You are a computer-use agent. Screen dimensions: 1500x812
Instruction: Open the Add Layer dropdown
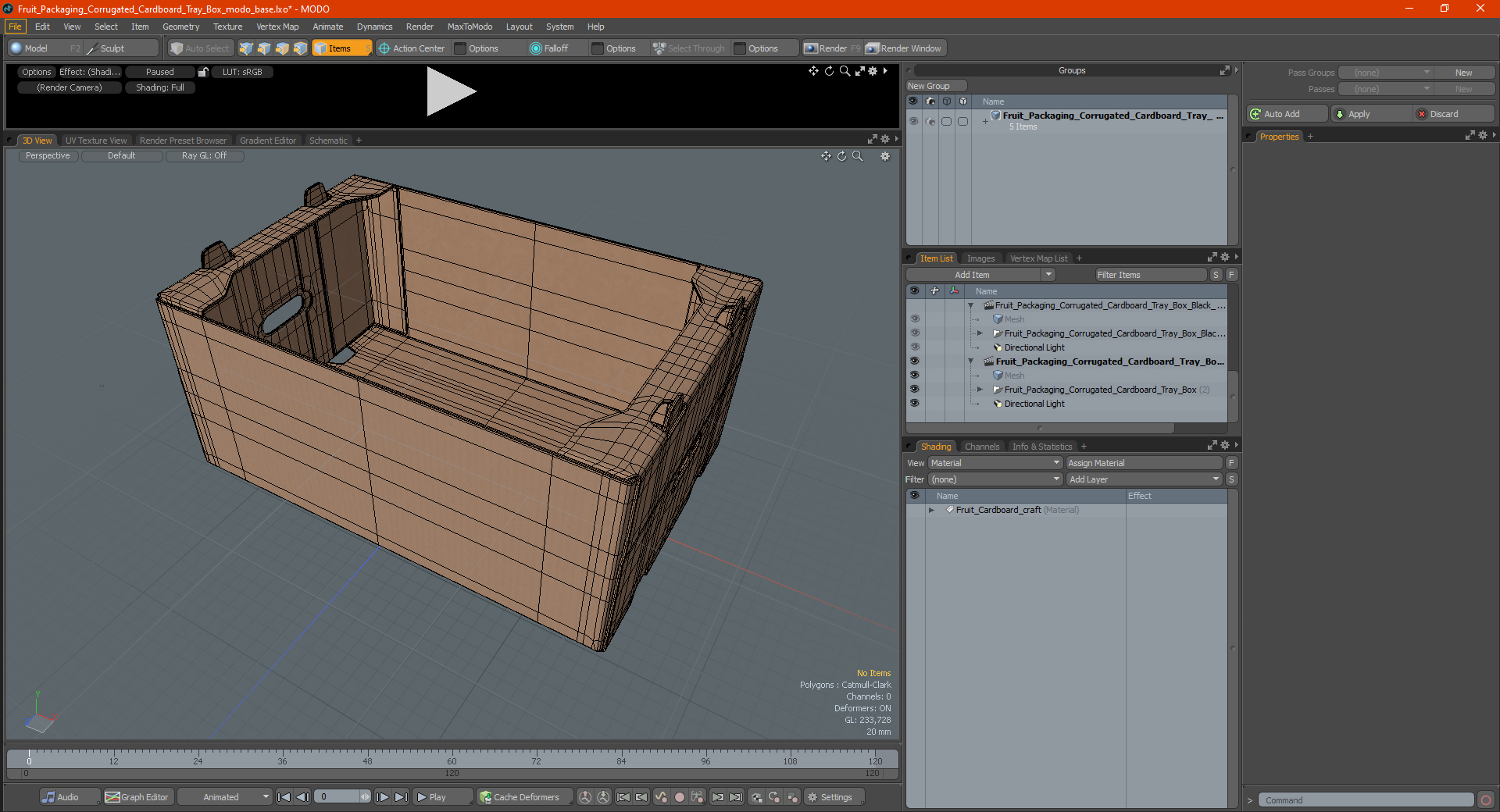tap(1143, 479)
